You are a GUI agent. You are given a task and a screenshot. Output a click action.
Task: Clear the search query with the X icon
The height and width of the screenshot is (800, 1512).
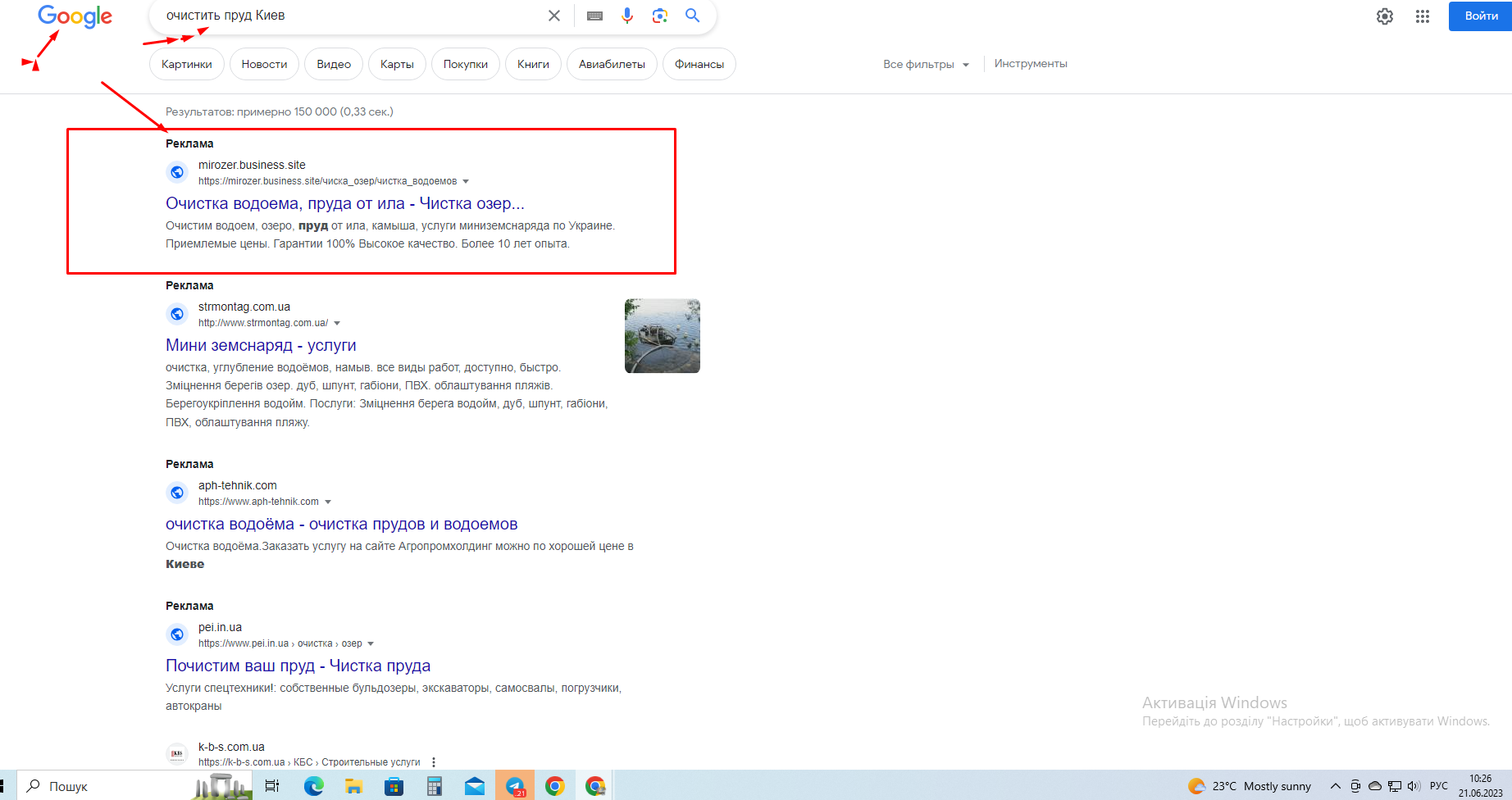point(554,16)
